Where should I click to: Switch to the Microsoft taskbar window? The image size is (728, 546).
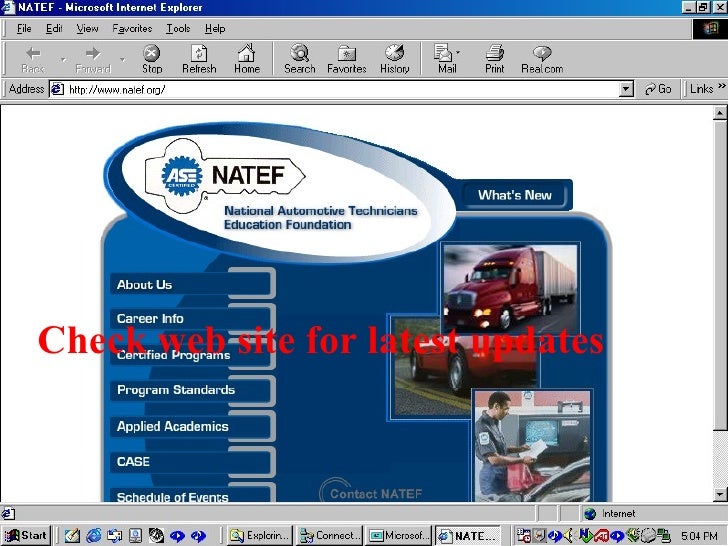coord(399,536)
